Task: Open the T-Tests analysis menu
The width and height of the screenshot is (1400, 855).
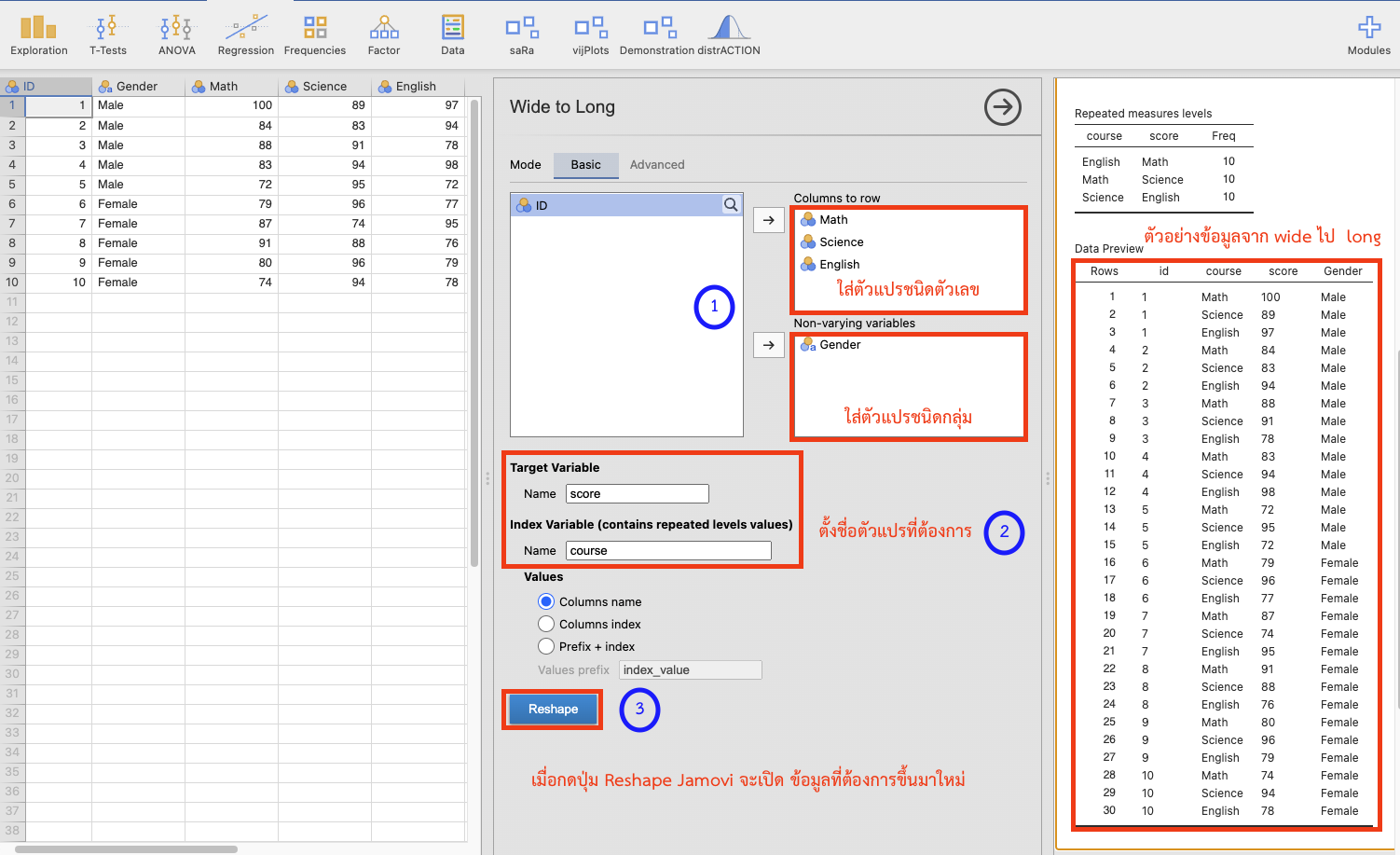Action: coord(108,35)
